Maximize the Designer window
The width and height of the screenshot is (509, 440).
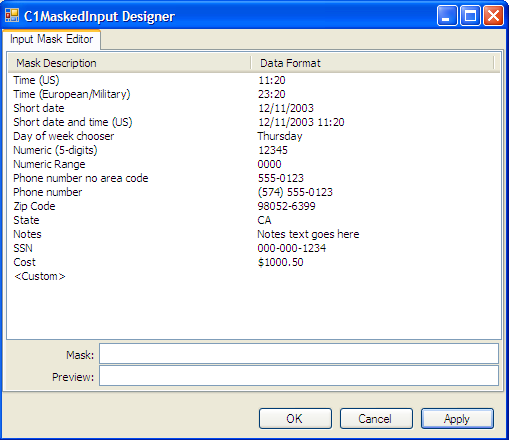click(x=470, y=16)
